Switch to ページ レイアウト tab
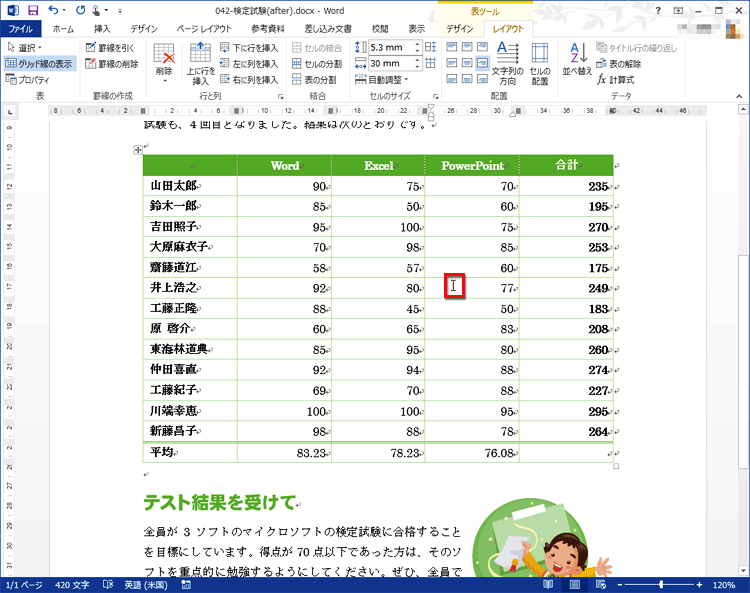Screen dimensions: 750x593 (204, 29)
